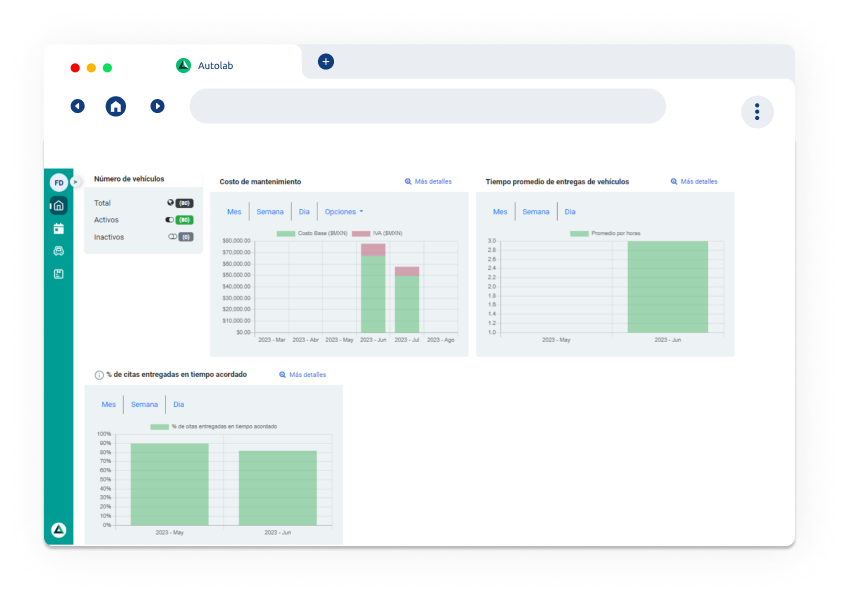
Task: Switch to Semana view in Costo de mantenimiento
Action: click(x=270, y=211)
